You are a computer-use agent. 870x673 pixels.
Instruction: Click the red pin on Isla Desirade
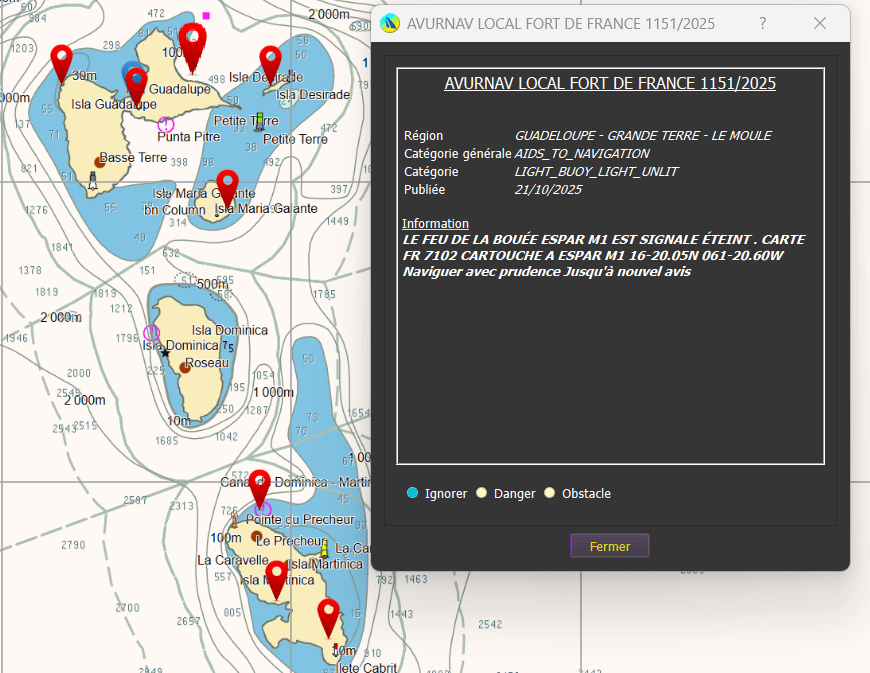pyautogui.click(x=270, y=61)
